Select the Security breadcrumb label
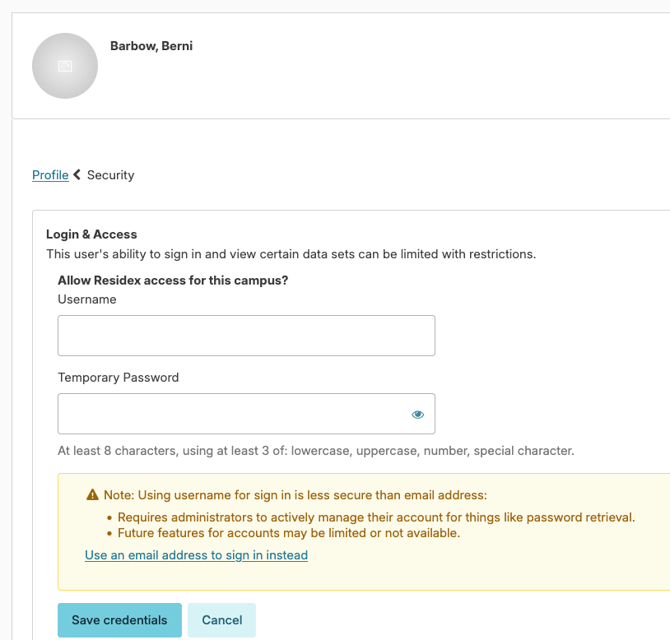Viewport: 670px width, 640px height. click(111, 175)
